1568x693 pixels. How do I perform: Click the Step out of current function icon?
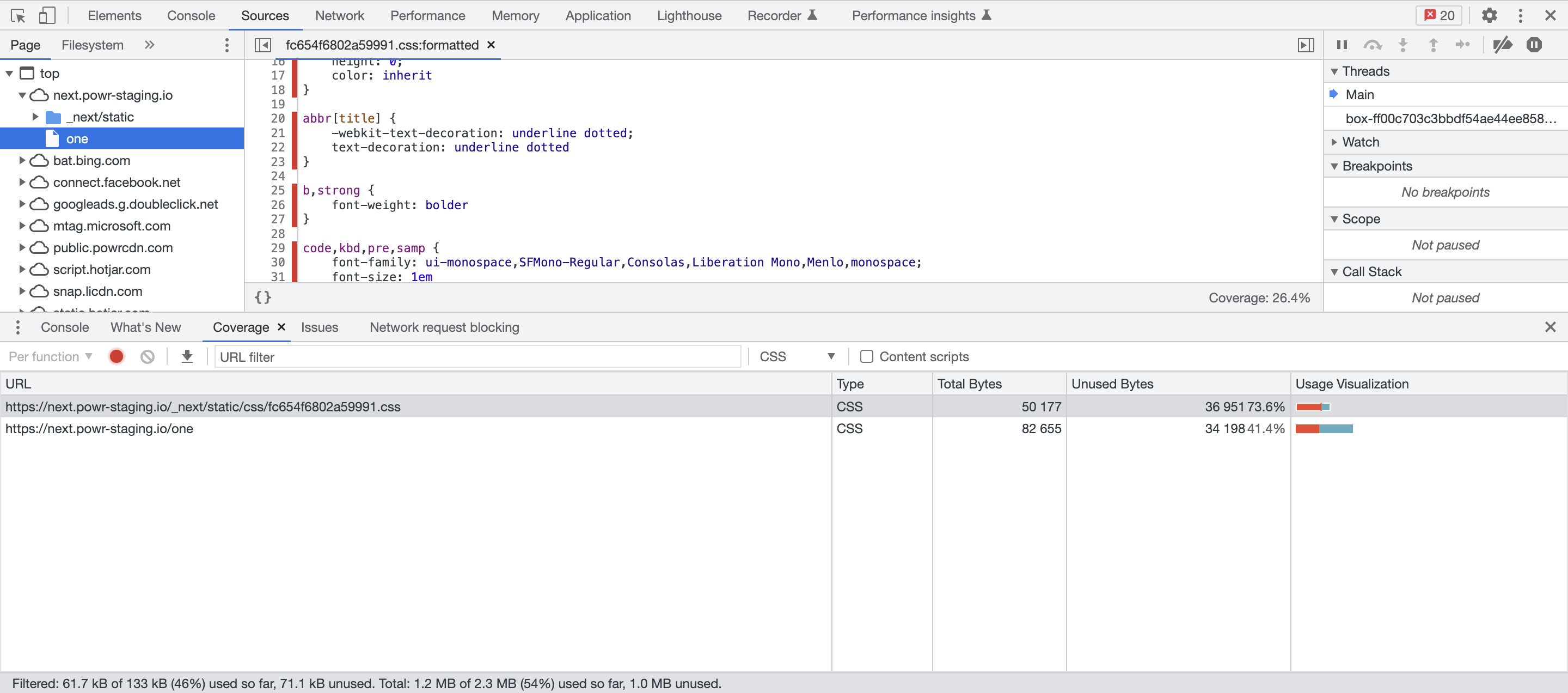click(x=1434, y=45)
